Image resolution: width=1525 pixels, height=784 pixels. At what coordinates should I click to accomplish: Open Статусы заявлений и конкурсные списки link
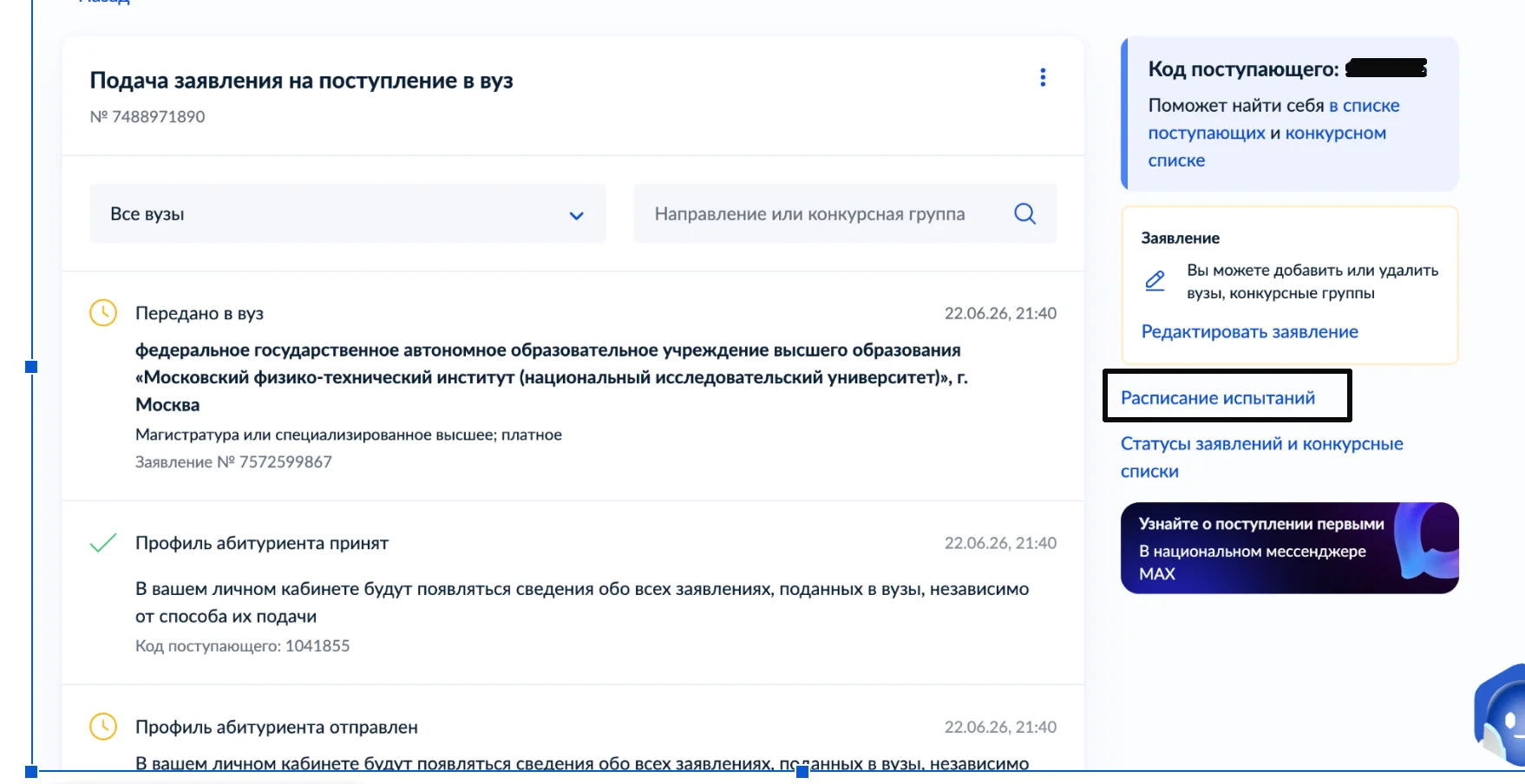click(x=1261, y=457)
